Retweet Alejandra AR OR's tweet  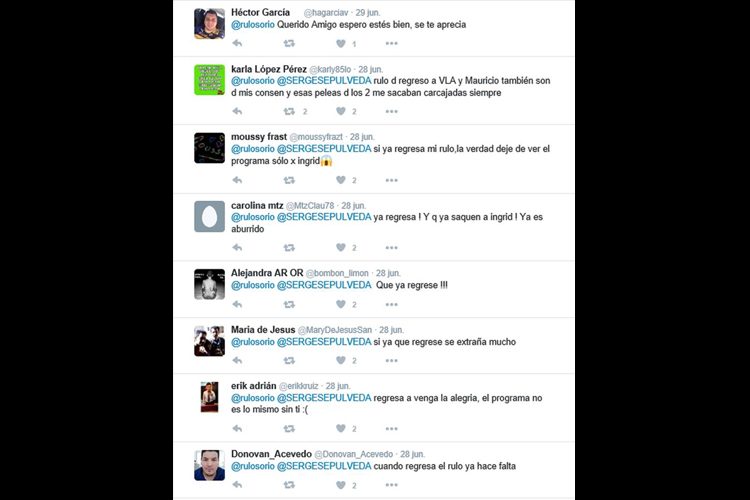point(289,304)
